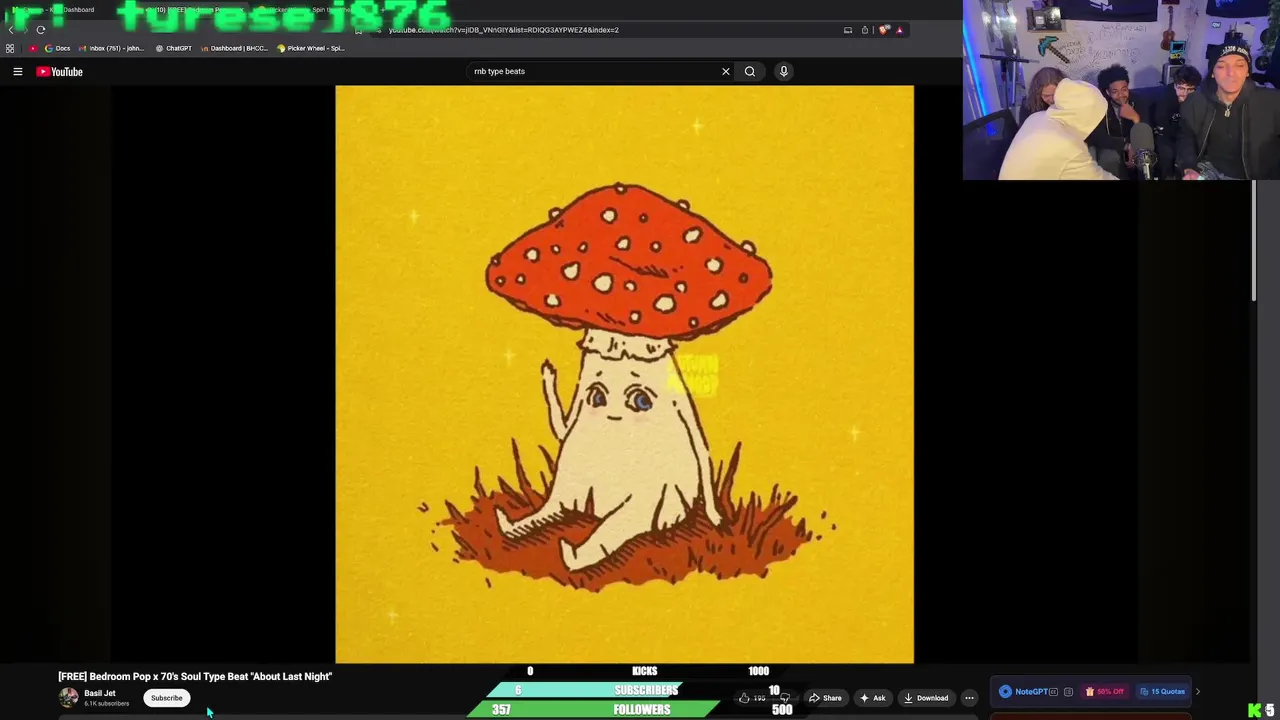This screenshot has height=720, width=1280.
Task: Click the mushroom video player
Action: click(x=624, y=374)
